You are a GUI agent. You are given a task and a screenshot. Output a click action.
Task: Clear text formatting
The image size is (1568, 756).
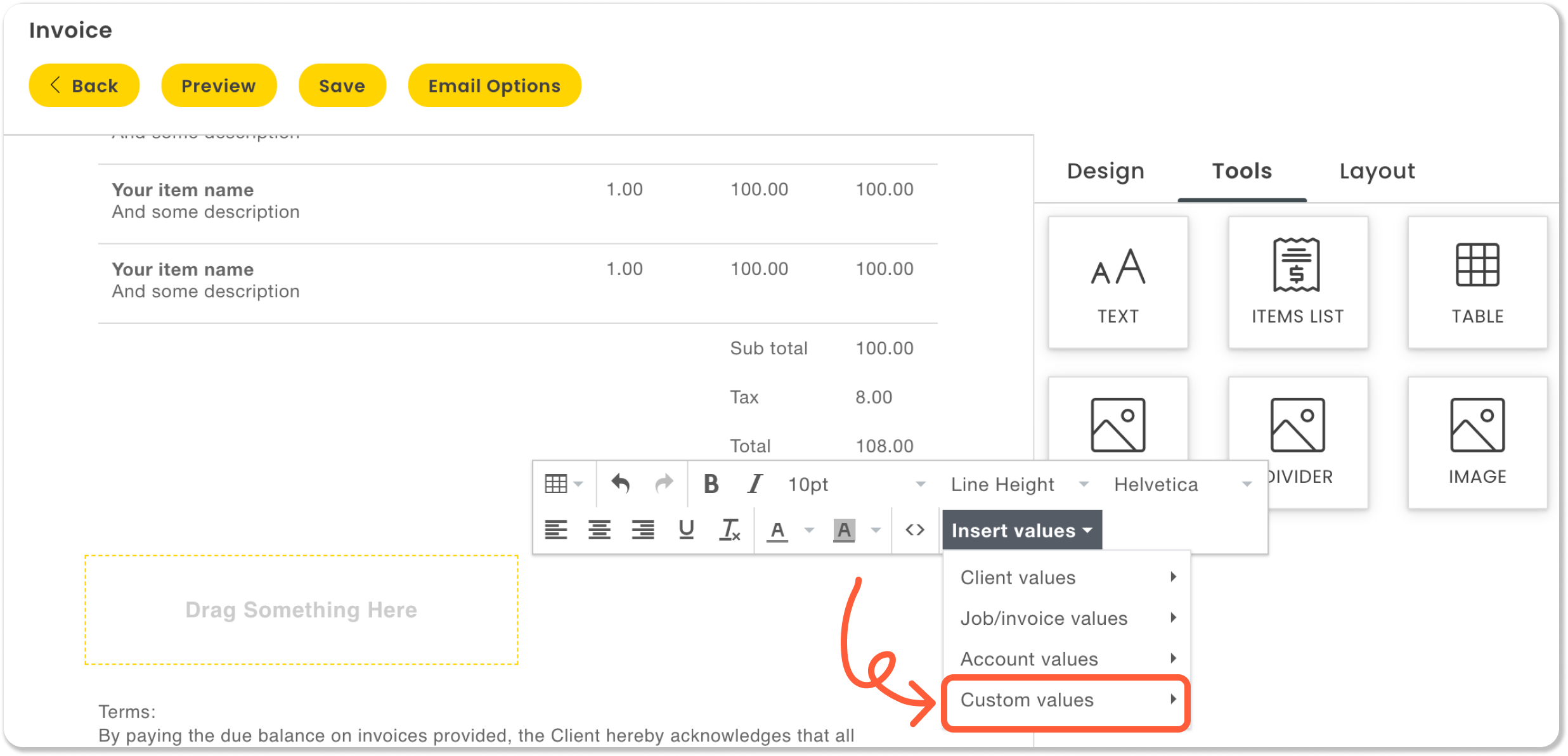(729, 530)
